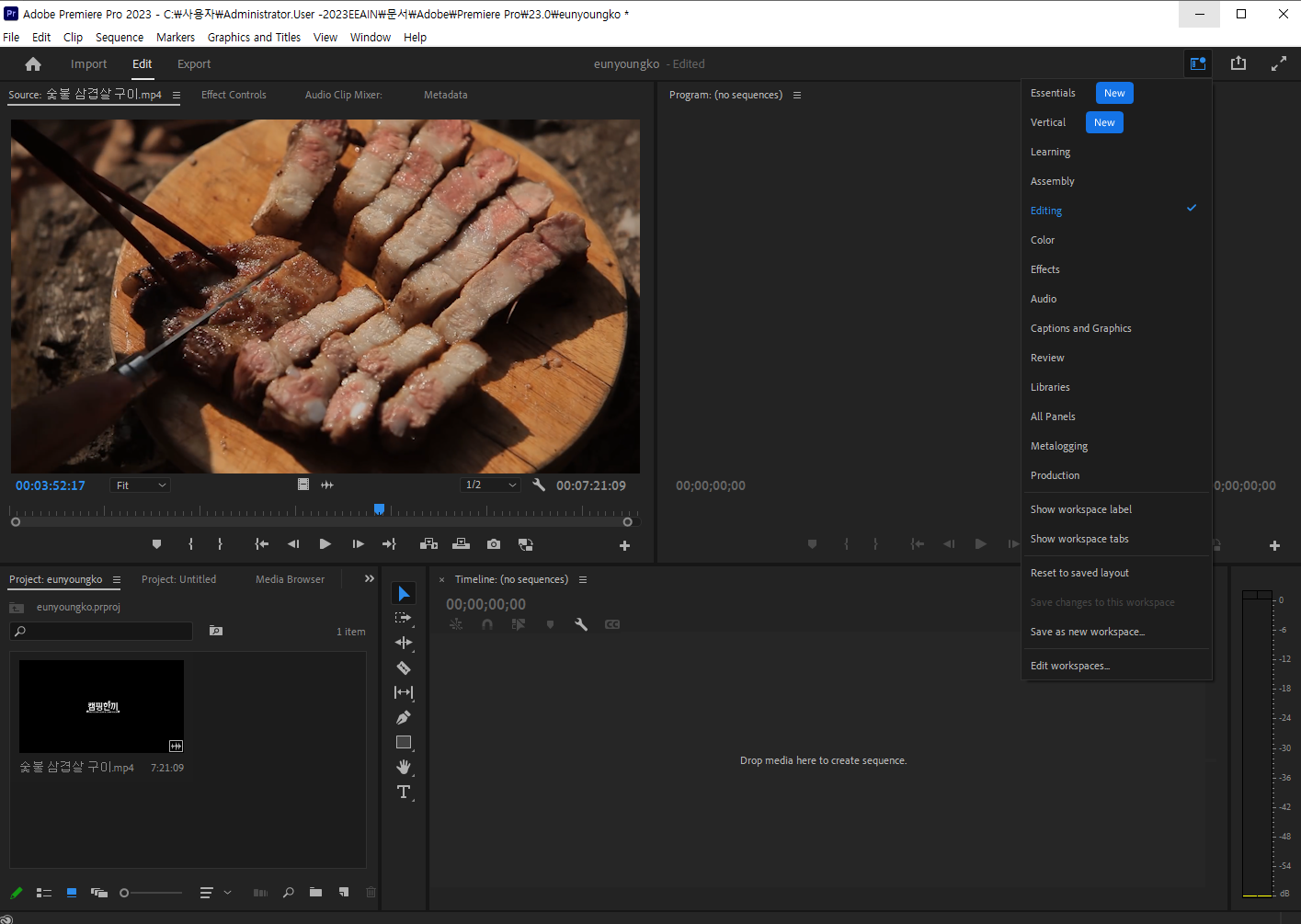Click the Insert button in Source monitor
The width and height of the screenshot is (1301, 924).
tap(428, 544)
